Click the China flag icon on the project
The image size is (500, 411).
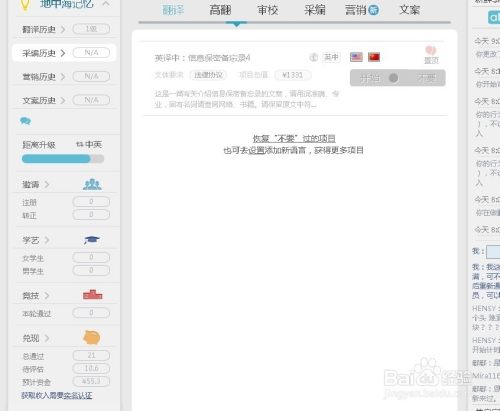(x=374, y=57)
